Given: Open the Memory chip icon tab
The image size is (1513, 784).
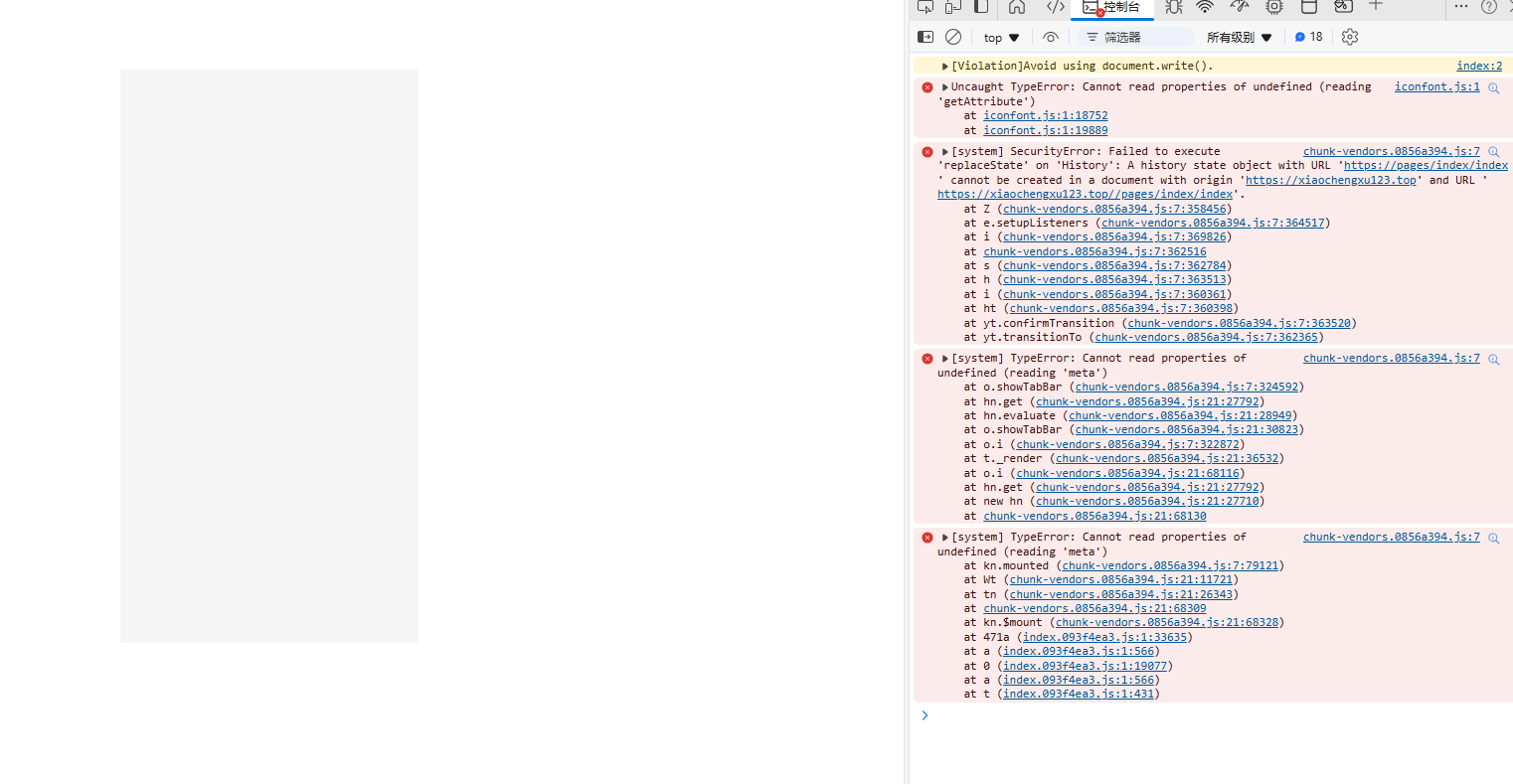Looking at the screenshot, I should pos(1274,7).
